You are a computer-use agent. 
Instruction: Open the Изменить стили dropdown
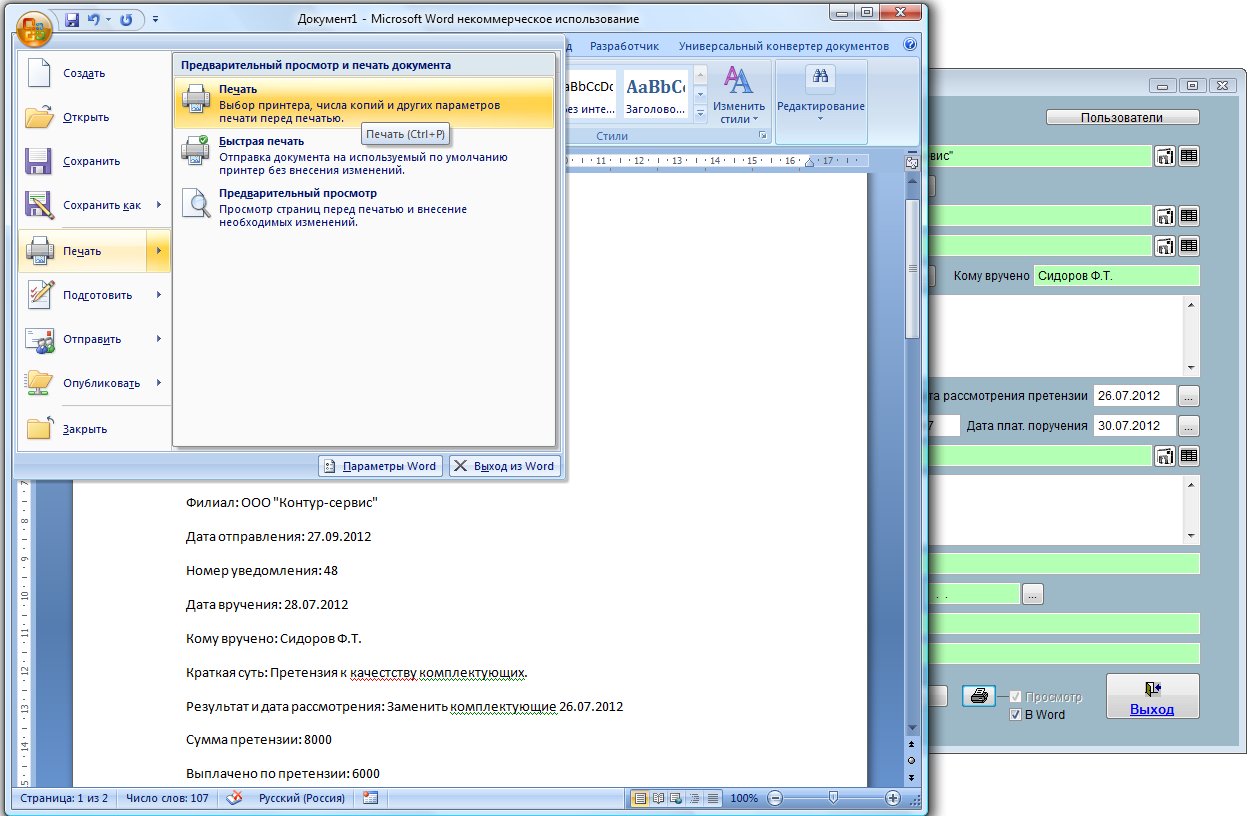coord(739,95)
